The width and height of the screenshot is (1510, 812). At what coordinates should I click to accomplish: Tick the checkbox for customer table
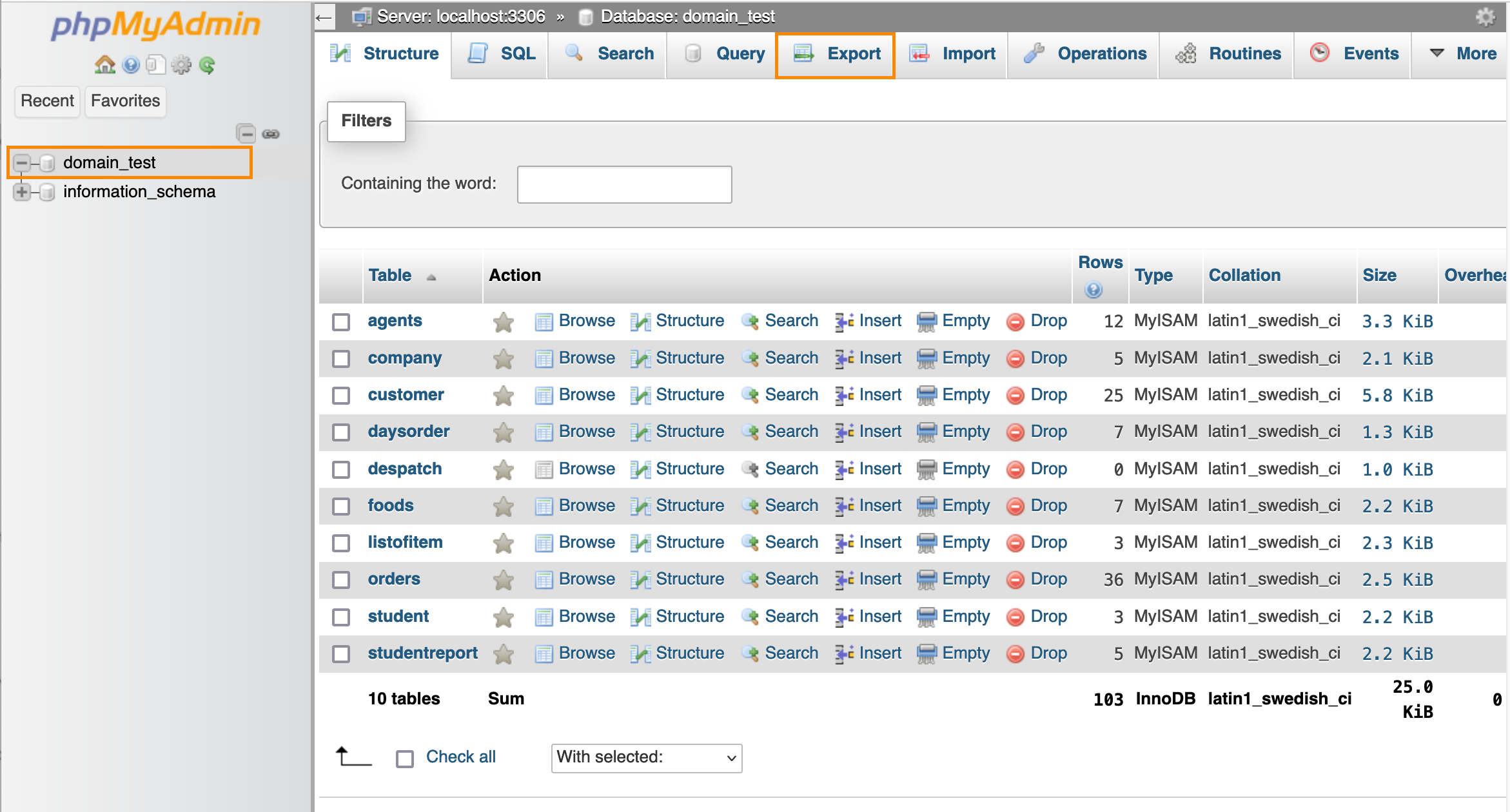[x=341, y=396]
